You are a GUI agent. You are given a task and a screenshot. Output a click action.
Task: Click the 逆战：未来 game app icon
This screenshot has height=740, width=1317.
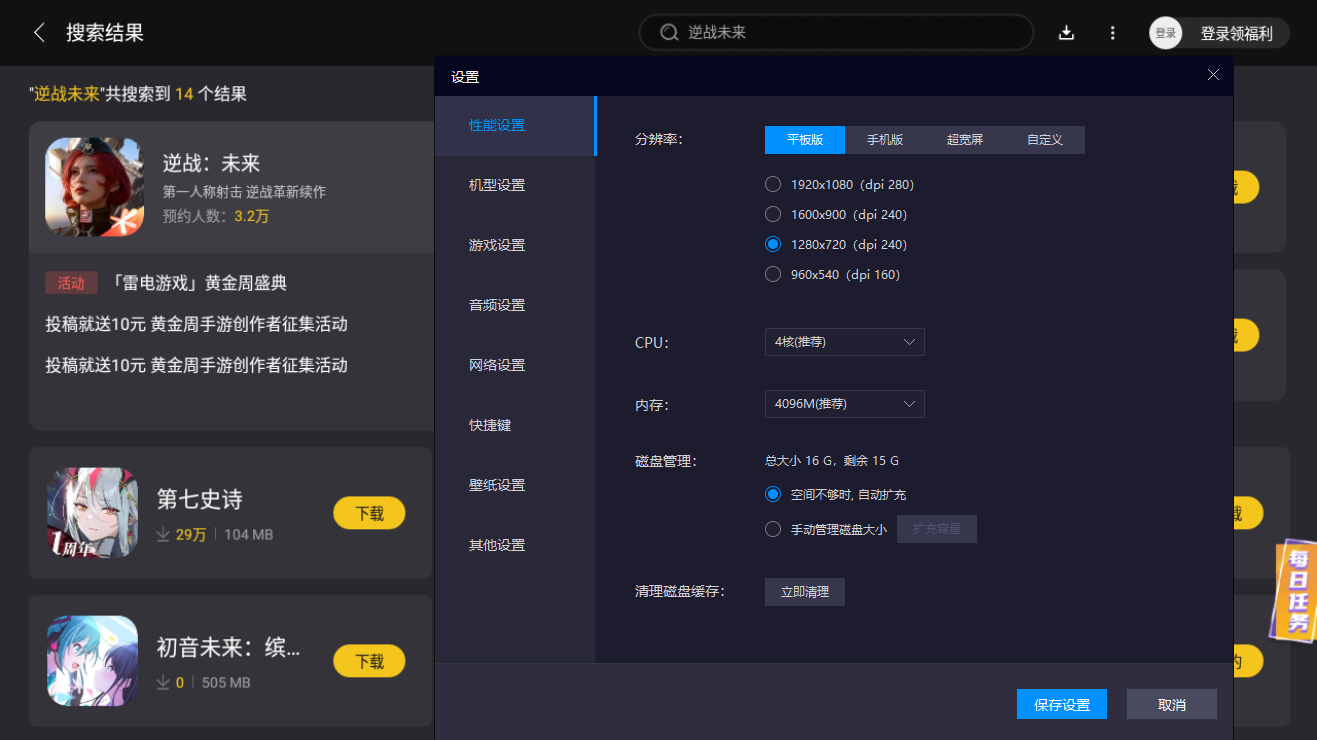pos(93,188)
